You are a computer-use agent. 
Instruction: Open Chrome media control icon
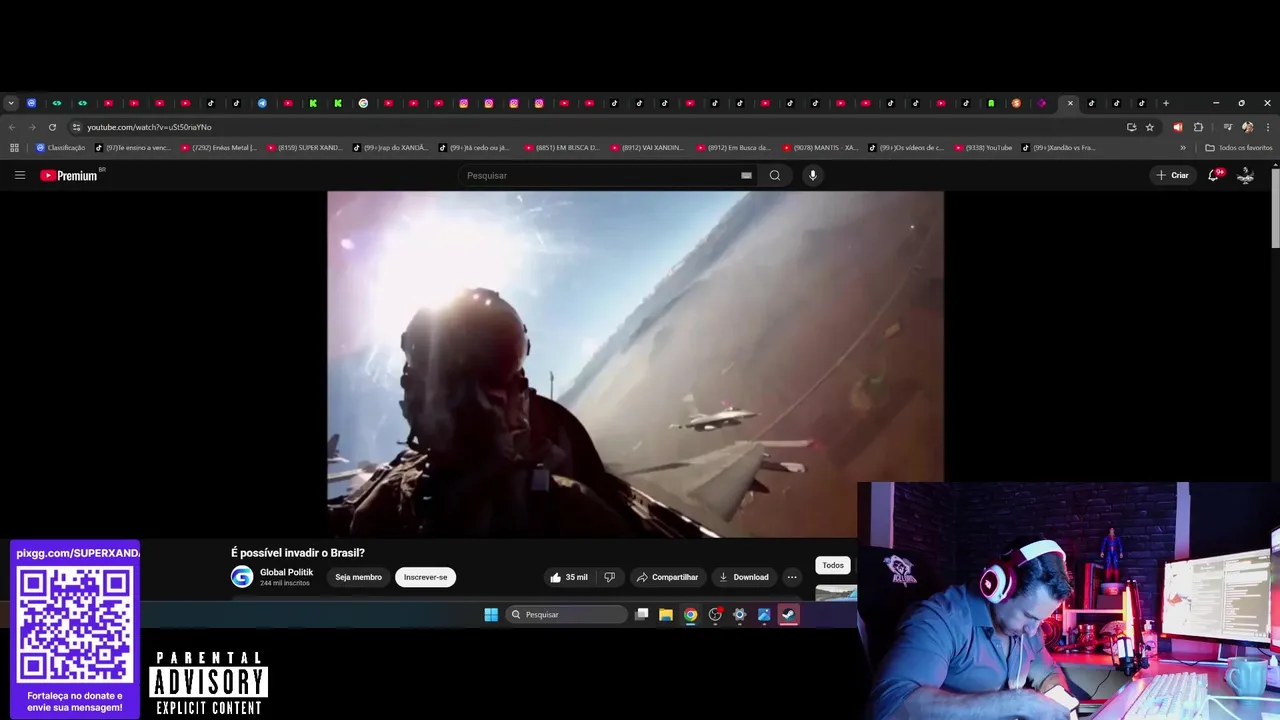[1227, 127]
